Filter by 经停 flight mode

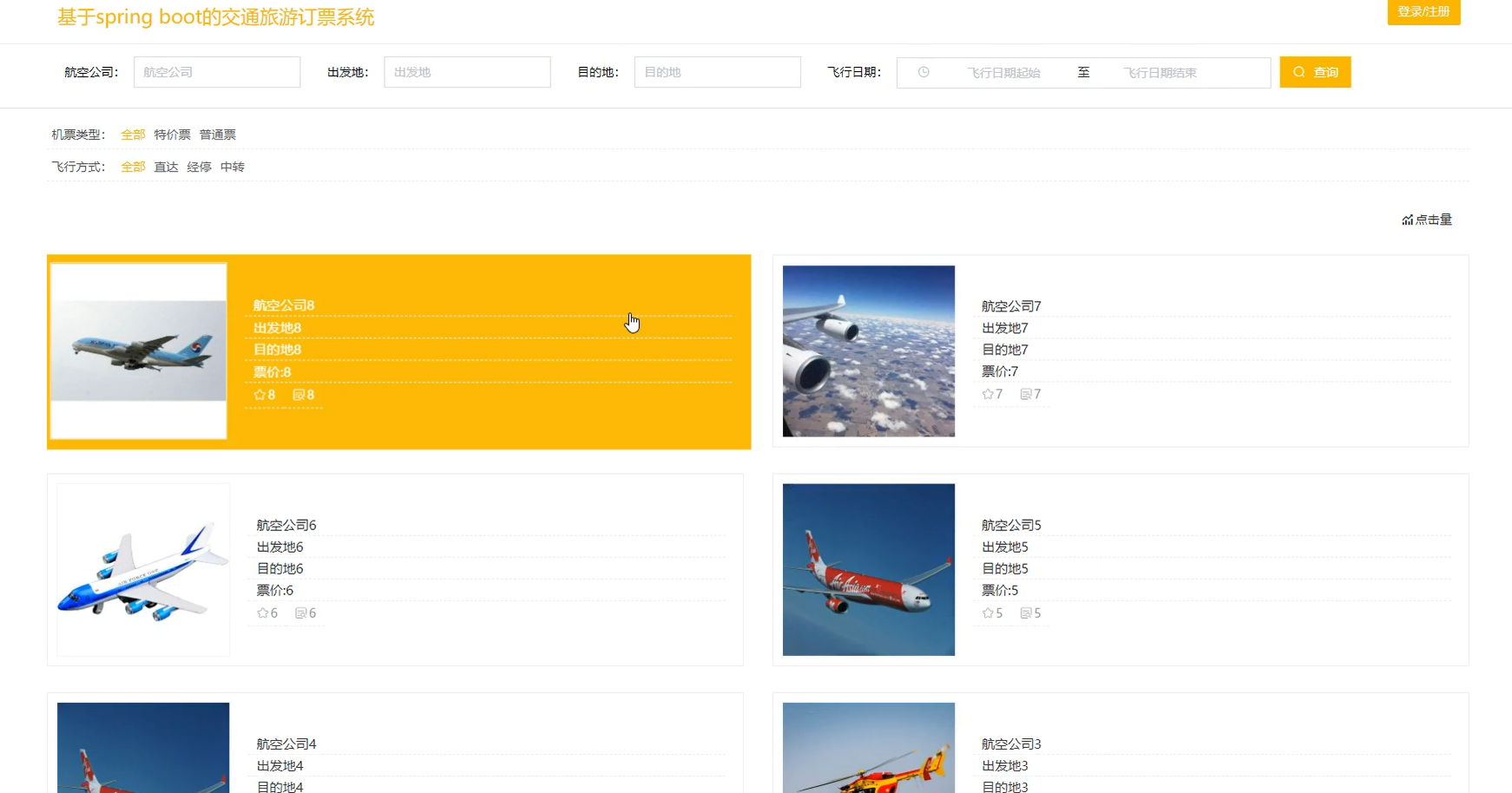click(x=199, y=167)
